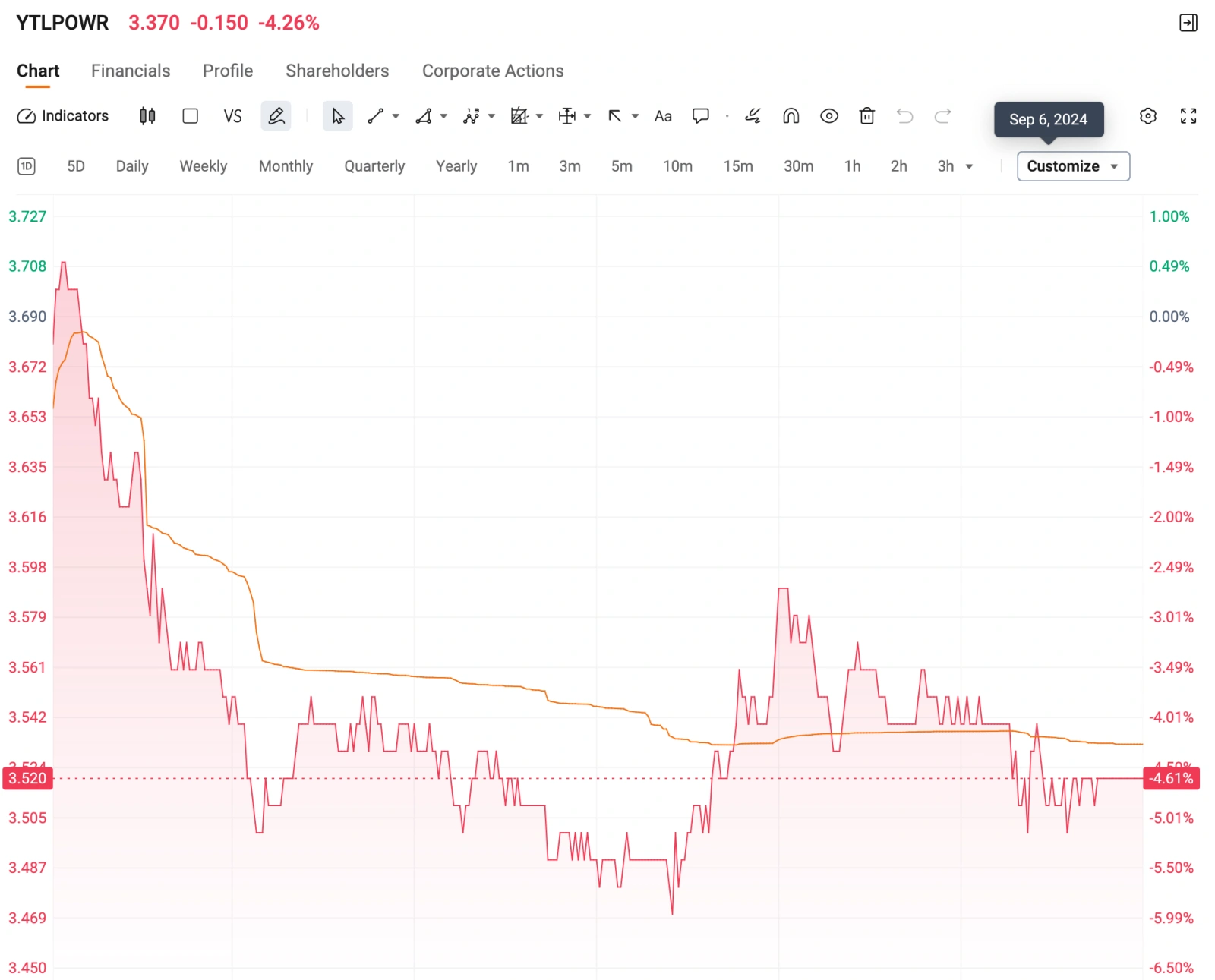Select the projection chart region tool
Screen dimensions: 1215x980
coord(519,116)
